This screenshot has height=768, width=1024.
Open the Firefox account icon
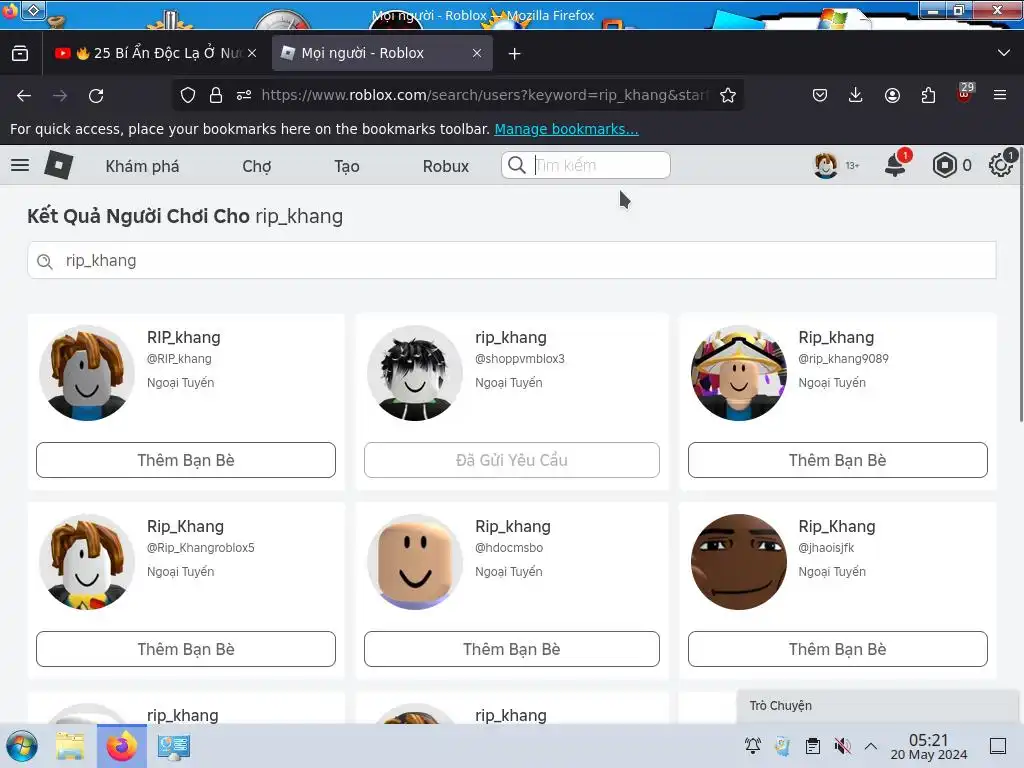(x=892, y=95)
